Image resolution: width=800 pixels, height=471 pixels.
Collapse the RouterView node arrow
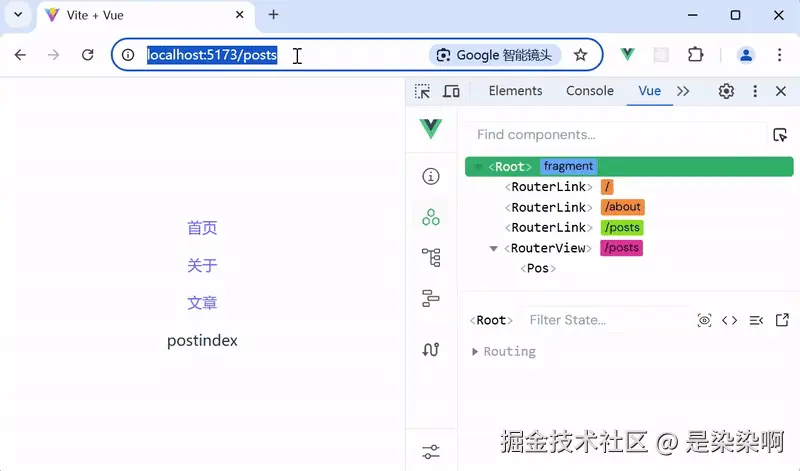pos(493,249)
